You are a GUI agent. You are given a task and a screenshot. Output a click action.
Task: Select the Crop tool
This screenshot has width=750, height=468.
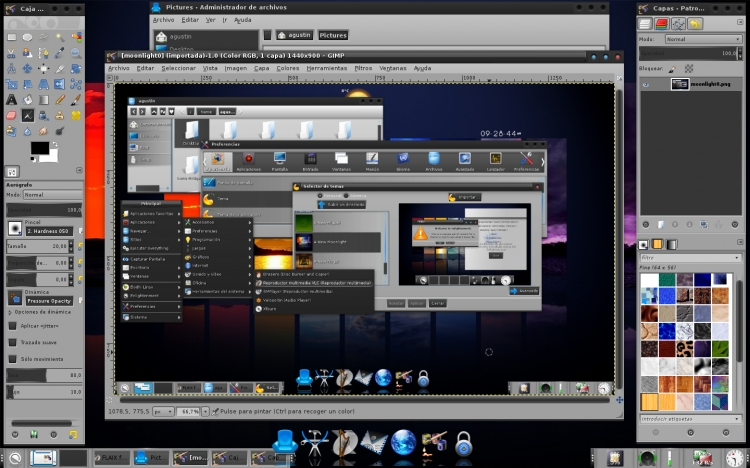pos(60,69)
